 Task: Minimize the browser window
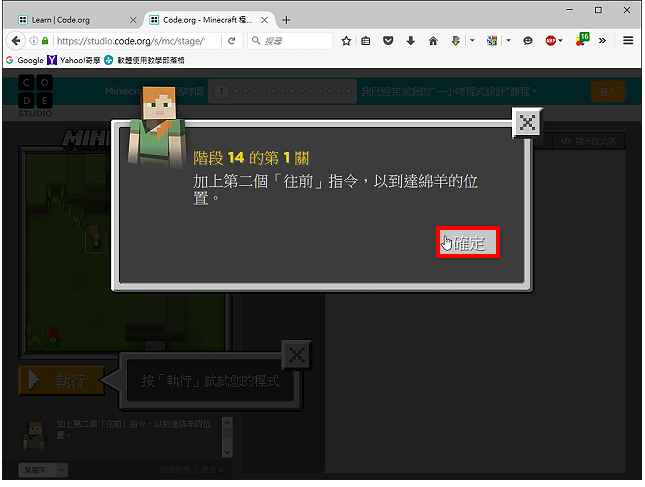[x=569, y=10]
